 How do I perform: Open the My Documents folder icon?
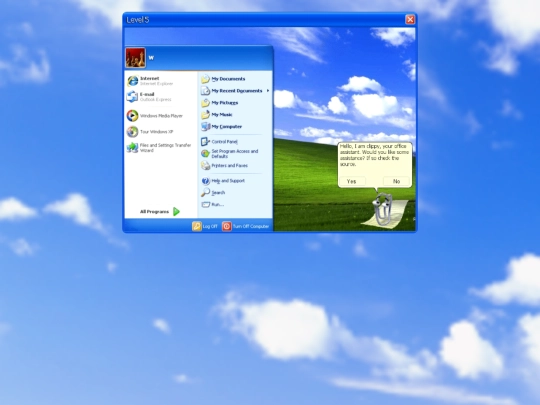[x=206, y=79]
